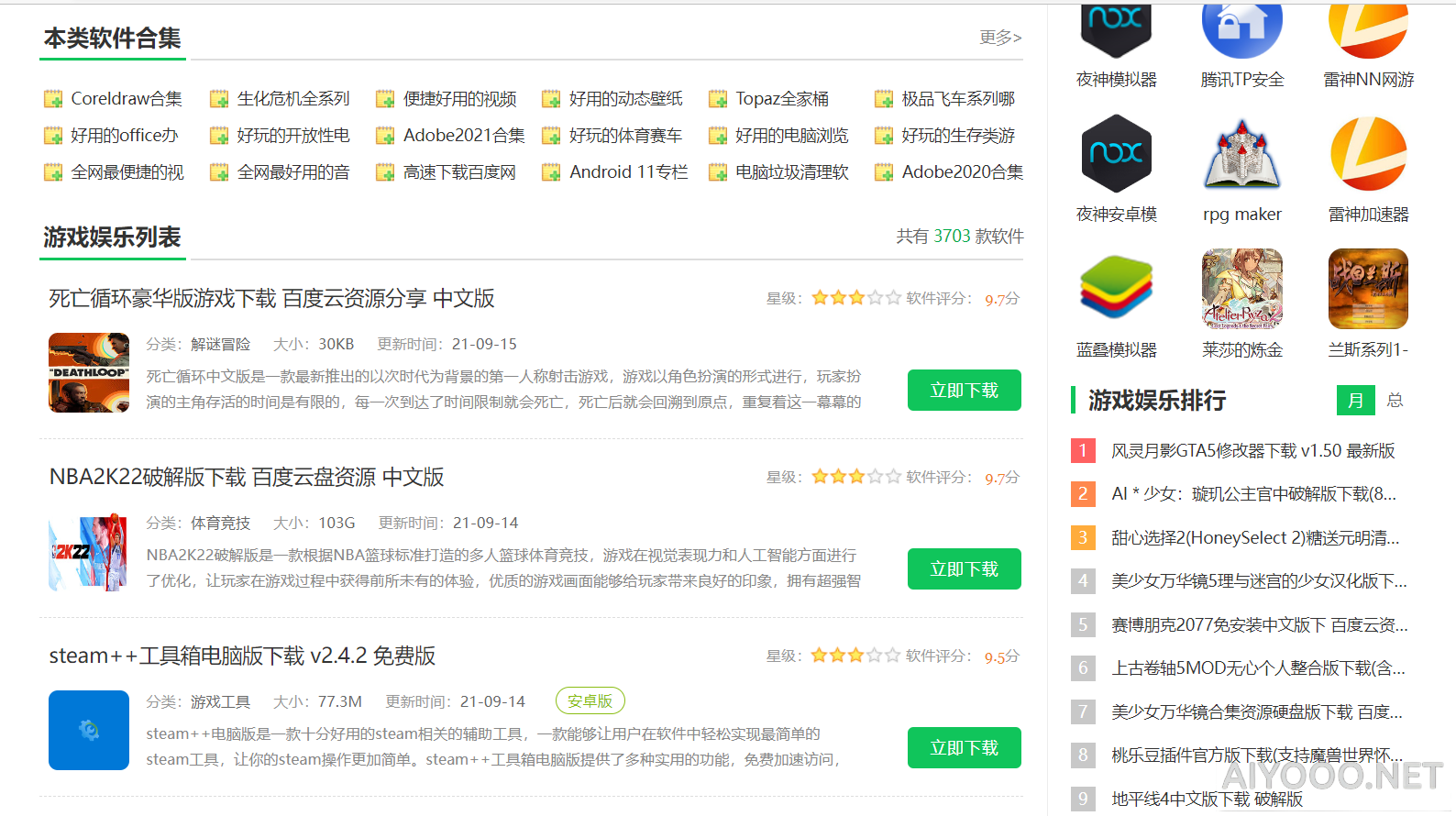Screen dimensions: 1456x816
Task: Open the 便捷好用的视频 collection link
Action: (460, 99)
